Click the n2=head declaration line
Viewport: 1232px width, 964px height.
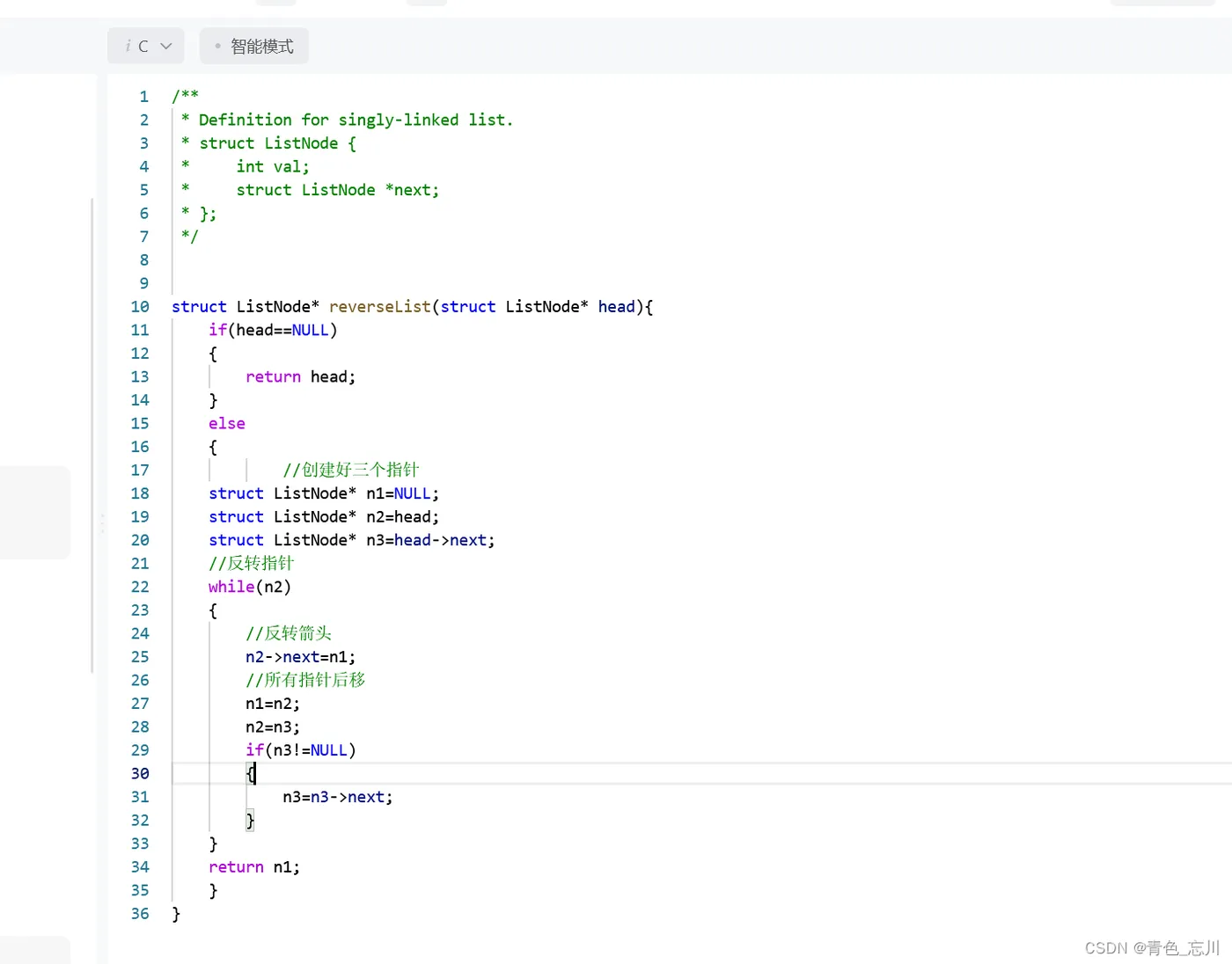pos(324,517)
